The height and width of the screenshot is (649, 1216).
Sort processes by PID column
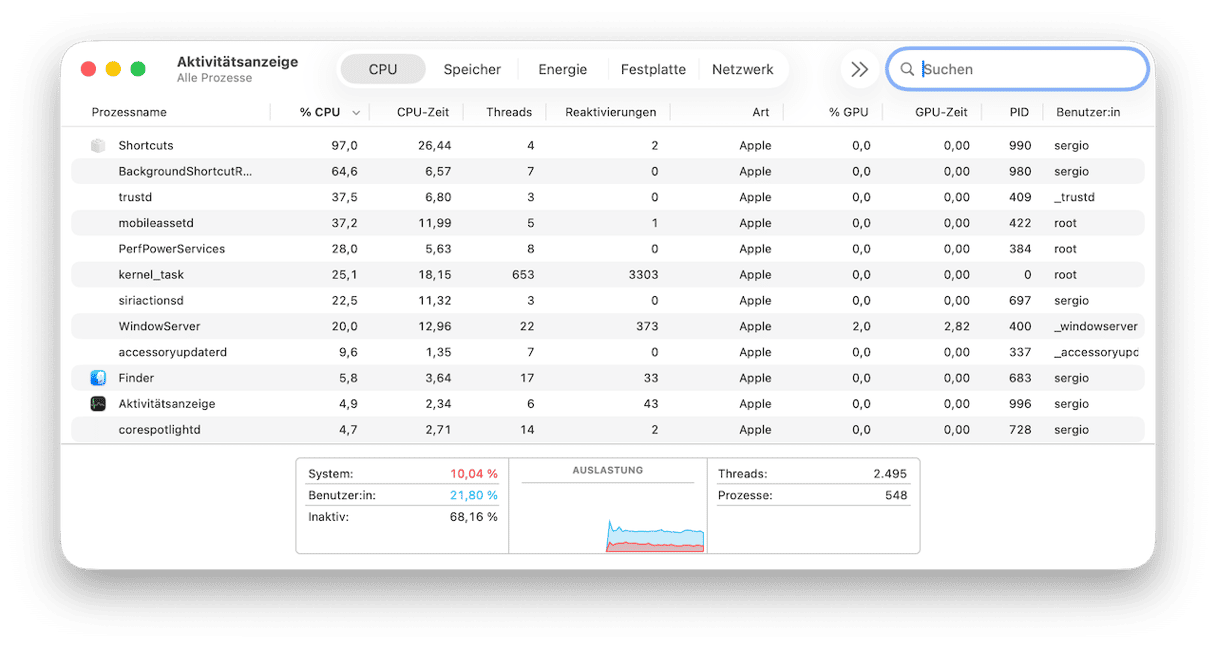(1018, 112)
